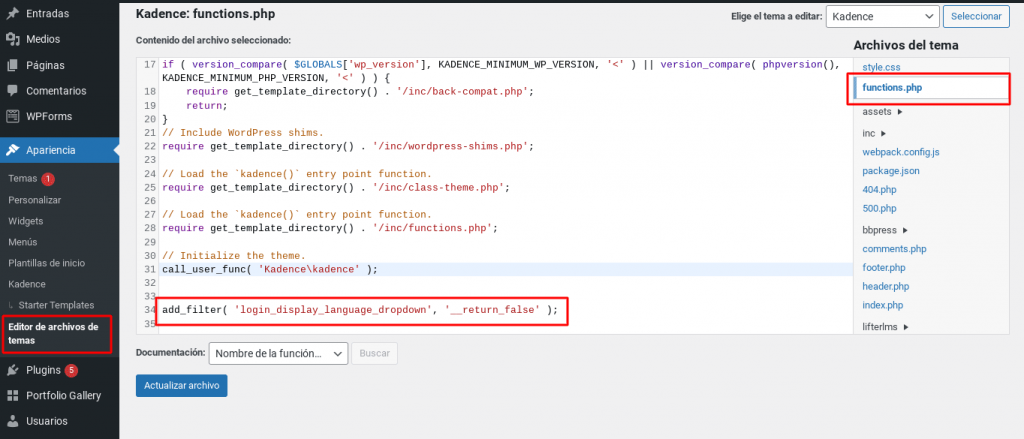The width and height of the screenshot is (1024, 439).
Task: Open the Kadence theme selection dropdown
Action: tap(882, 16)
